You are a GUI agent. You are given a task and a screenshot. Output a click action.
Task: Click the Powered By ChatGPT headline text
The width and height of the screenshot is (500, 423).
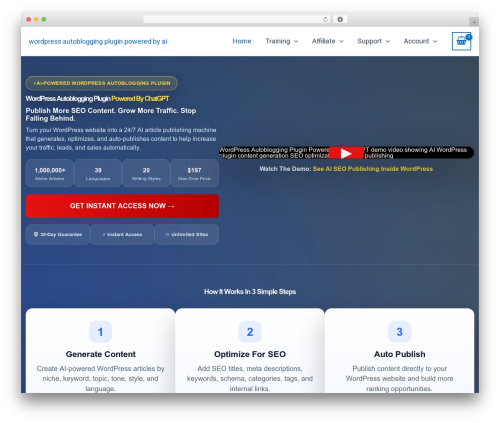click(x=140, y=99)
